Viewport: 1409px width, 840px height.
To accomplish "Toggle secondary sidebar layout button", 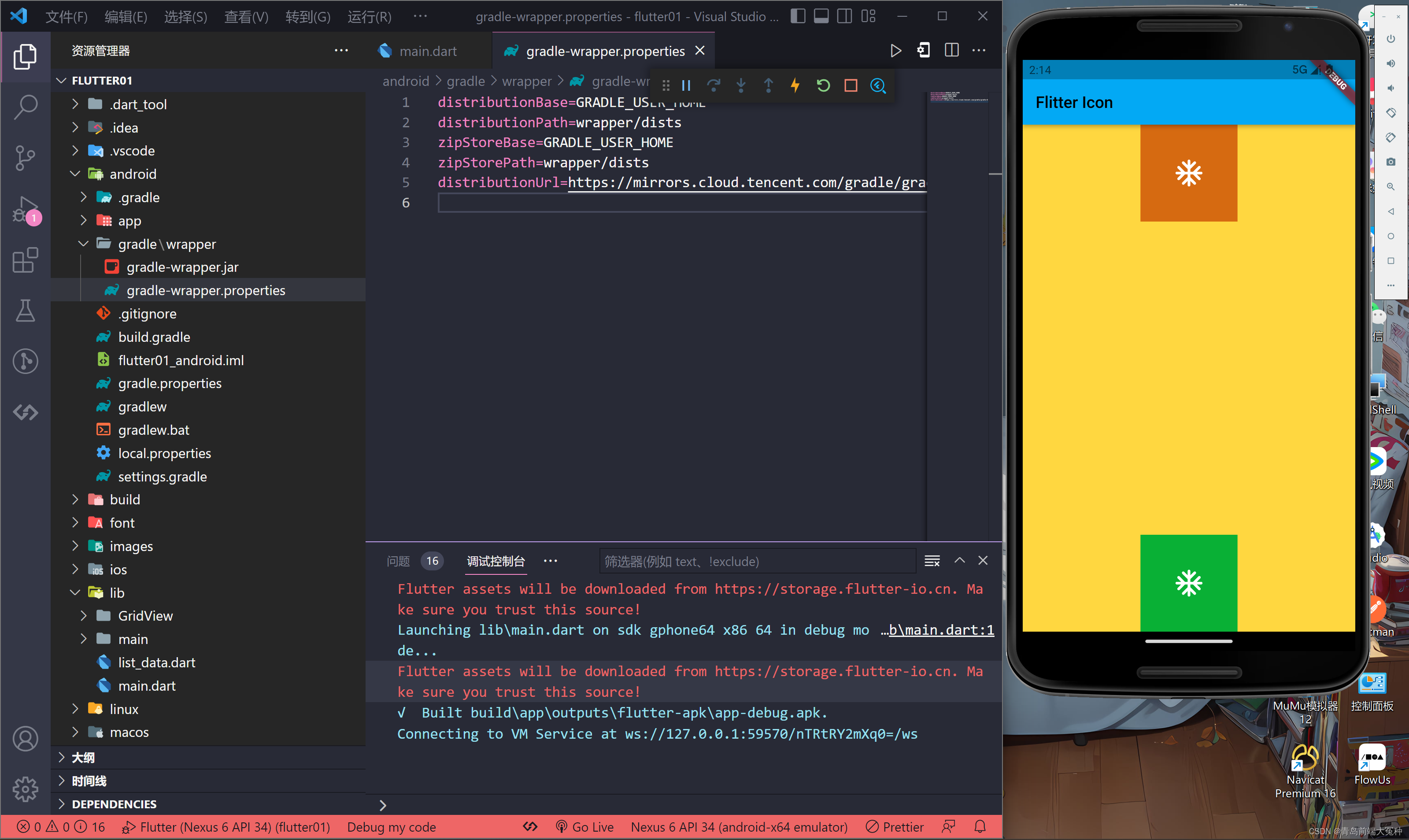I will click(844, 16).
